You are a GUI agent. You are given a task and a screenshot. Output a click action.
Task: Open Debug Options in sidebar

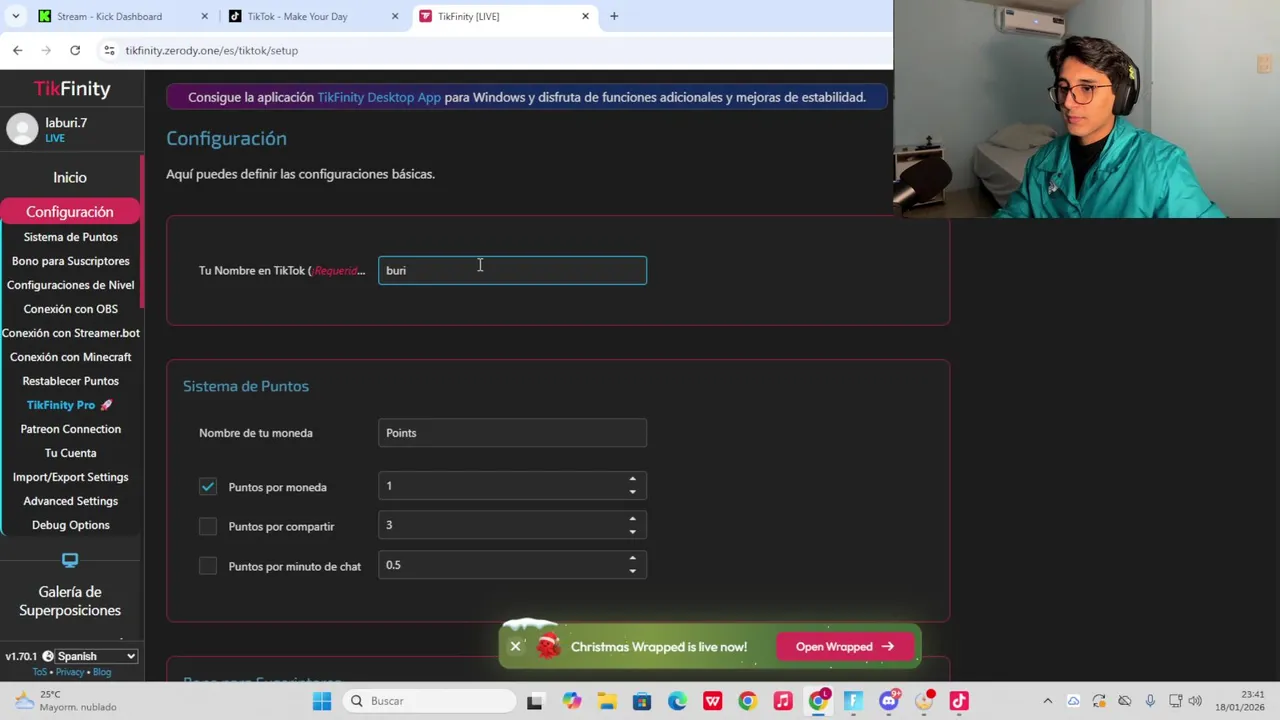coord(70,525)
